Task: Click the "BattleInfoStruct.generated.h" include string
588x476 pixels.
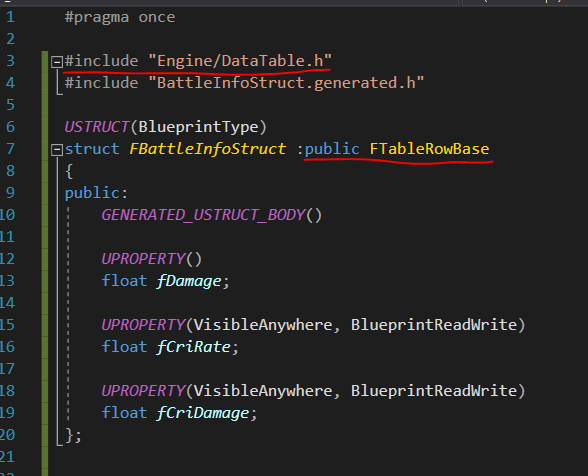Action: 286,83
